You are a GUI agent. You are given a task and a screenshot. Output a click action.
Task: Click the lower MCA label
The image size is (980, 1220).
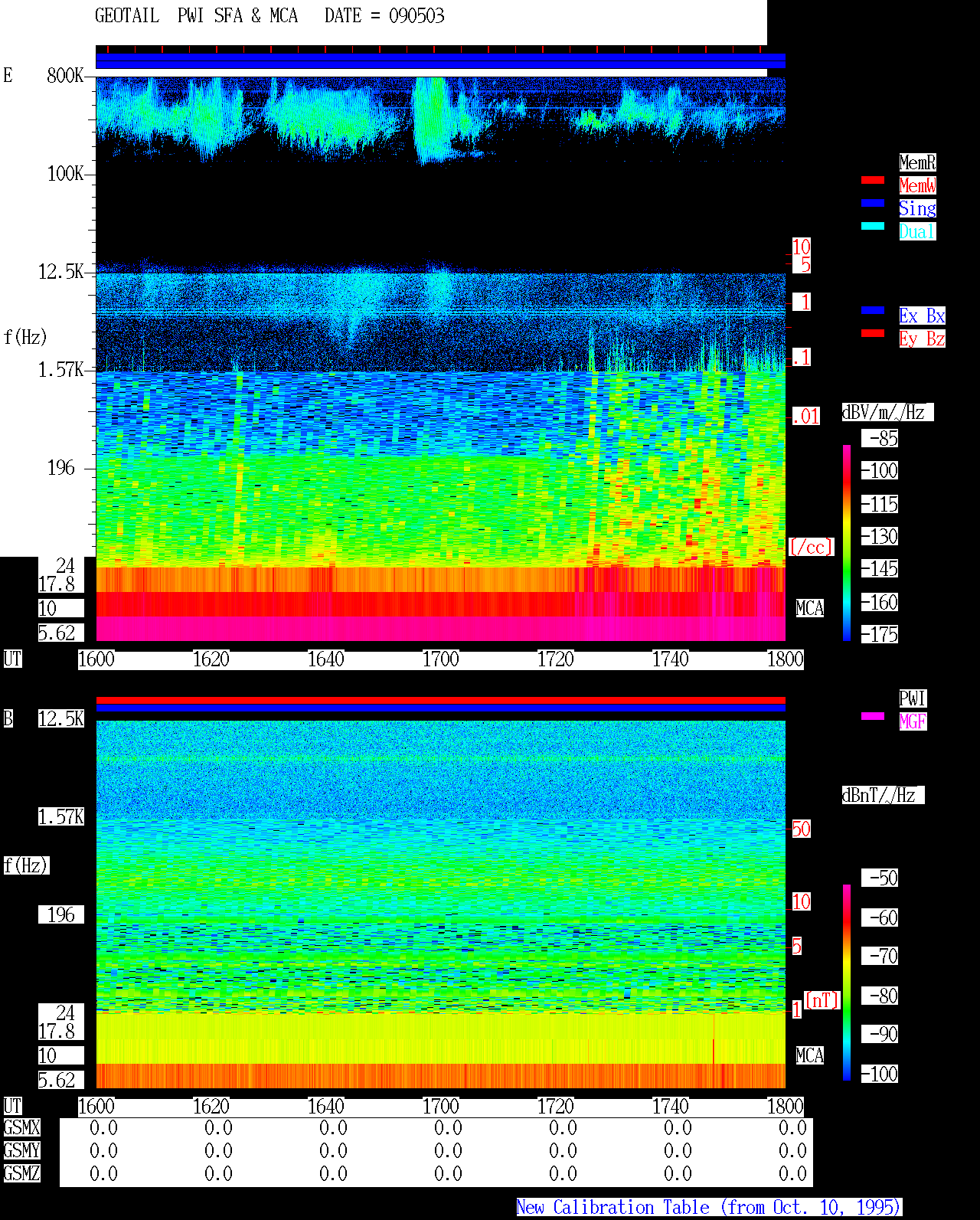(810, 1056)
